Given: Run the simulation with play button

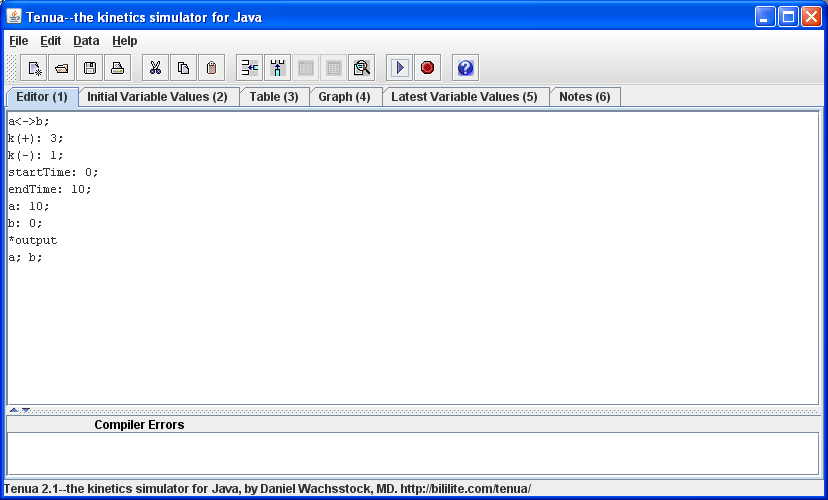Looking at the screenshot, I should [x=399, y=68].
